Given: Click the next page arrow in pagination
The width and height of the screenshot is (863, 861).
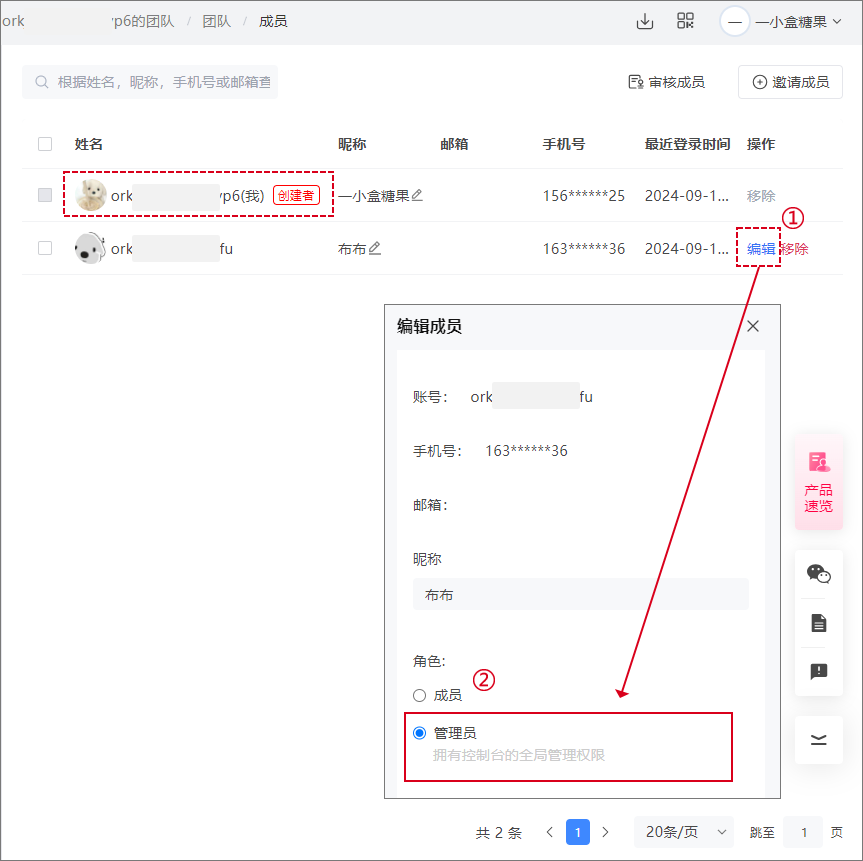Looking at the screenshot, I should [605, 831].
